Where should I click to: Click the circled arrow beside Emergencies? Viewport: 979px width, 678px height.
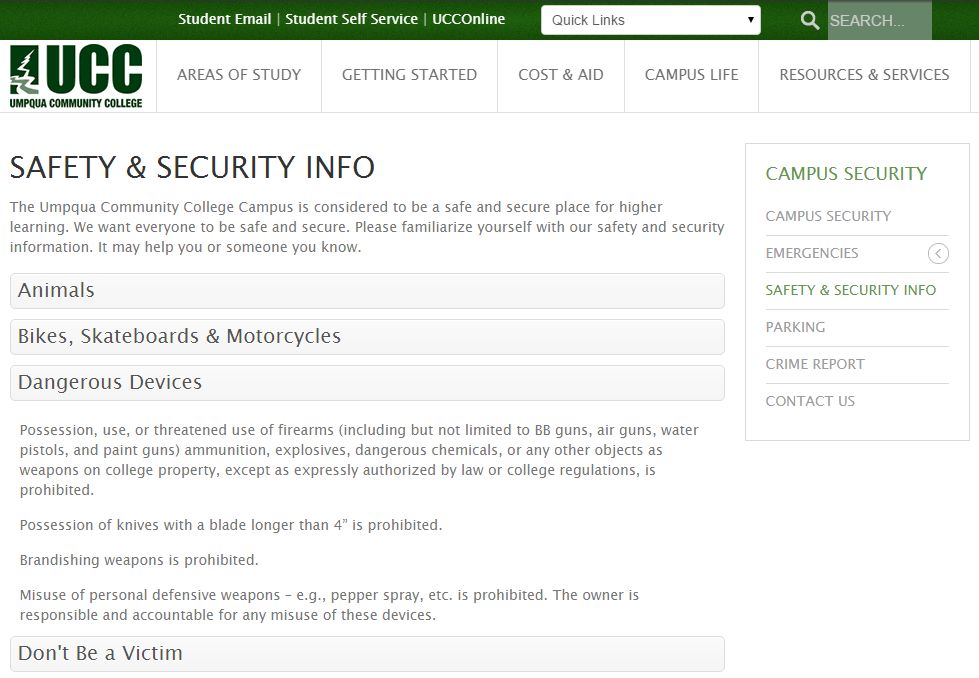937,253
